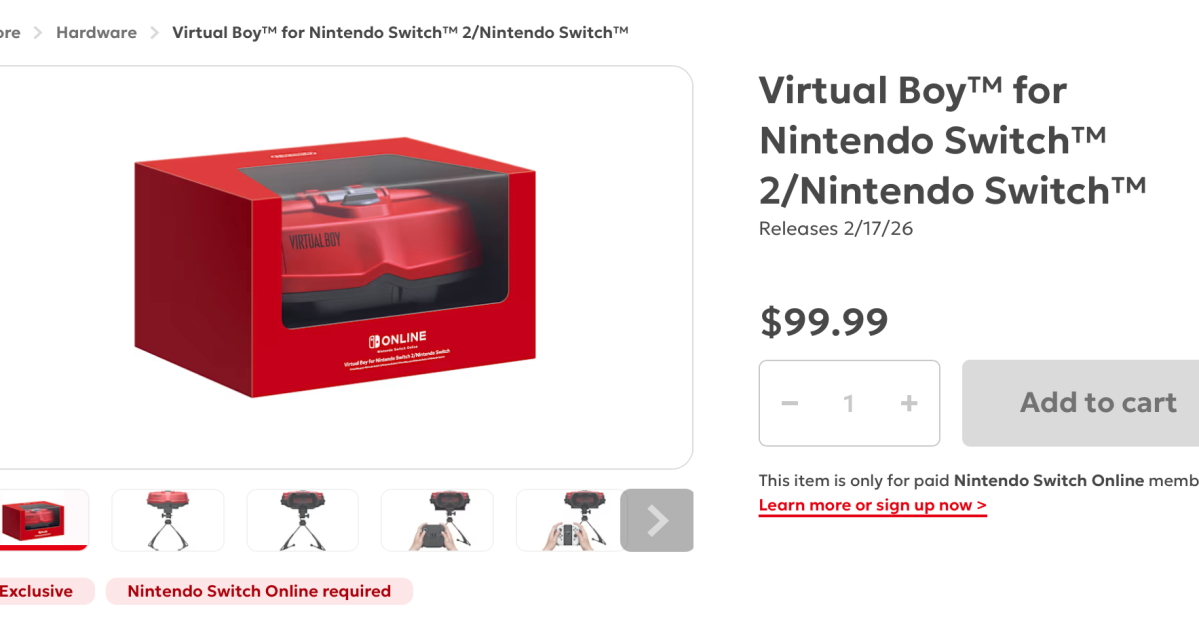Select the second thumbnail showing the tripod stand
Viewport: 1199px width, 634px height.
[167, 520]
